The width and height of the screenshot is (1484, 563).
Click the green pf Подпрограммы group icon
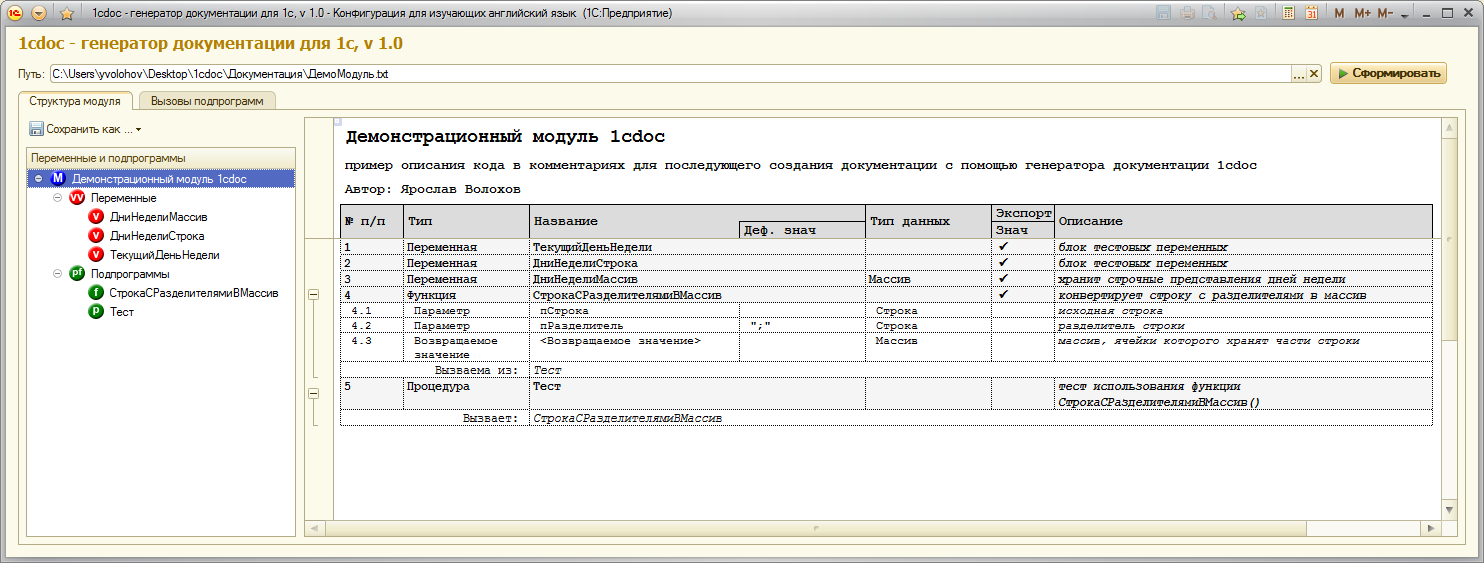pos(77,274)
